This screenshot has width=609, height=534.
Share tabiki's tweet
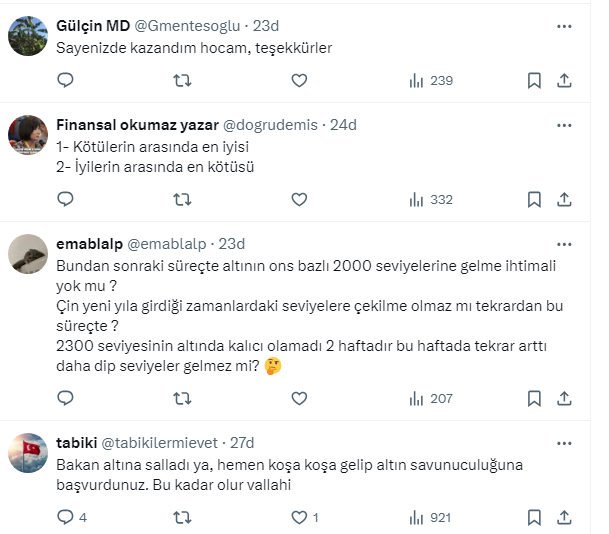[x=564, y=517]
